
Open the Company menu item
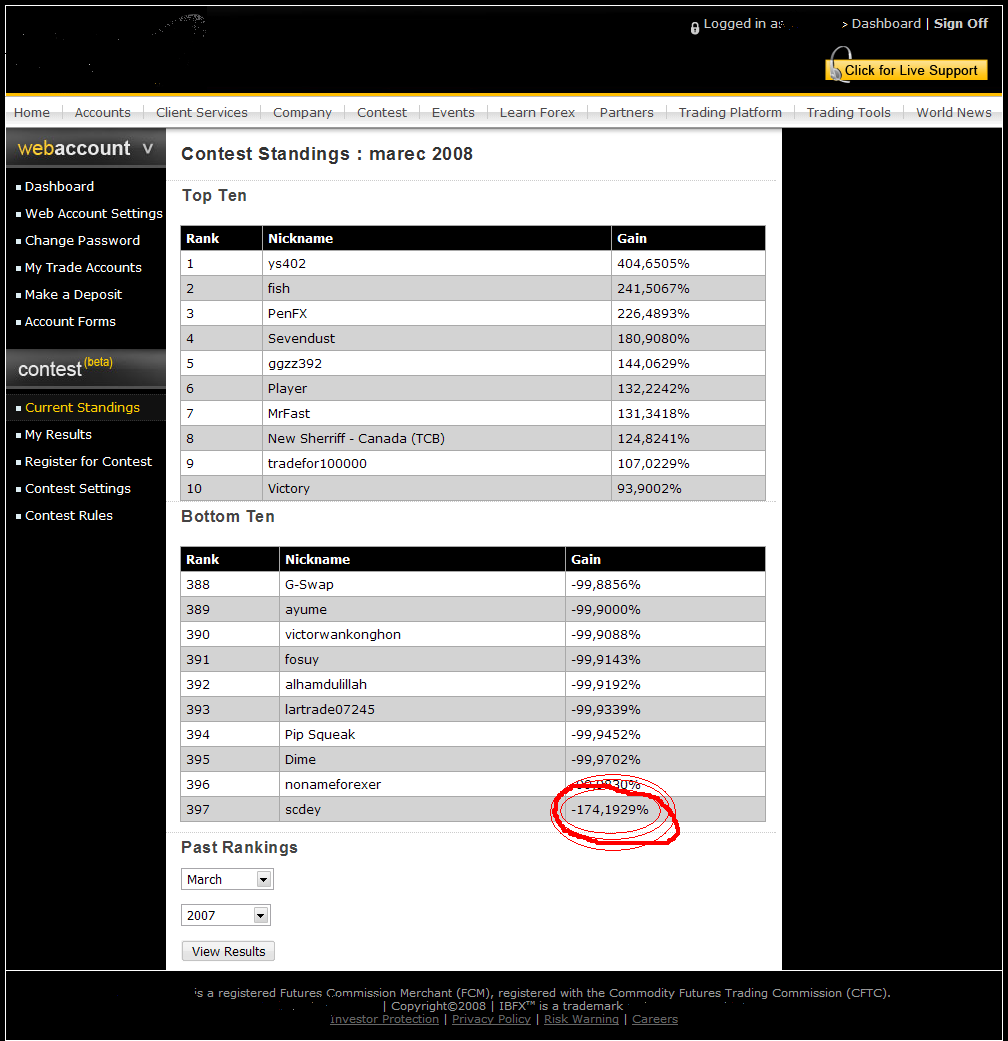point(302,113)
